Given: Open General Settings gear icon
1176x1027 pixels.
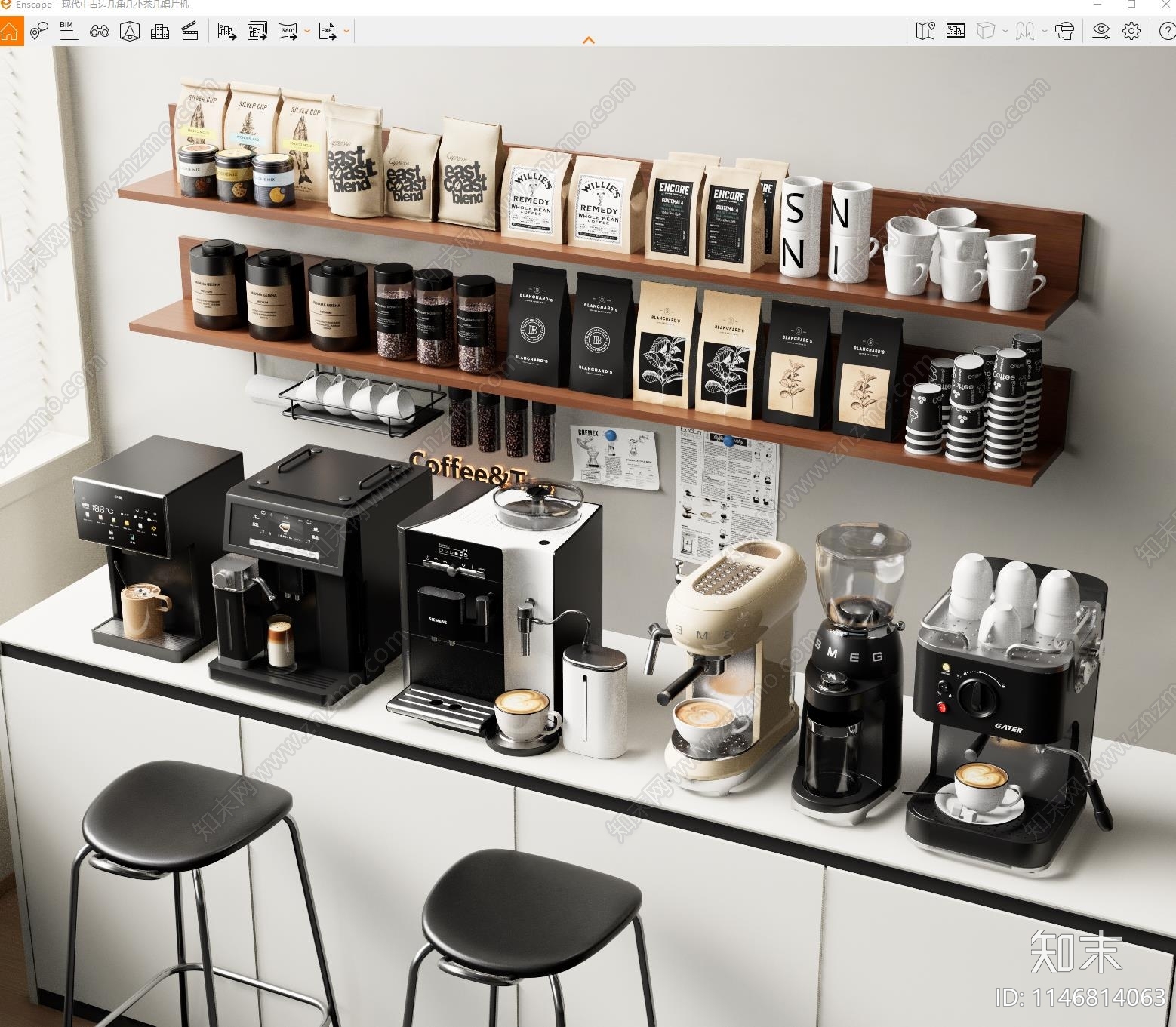Looking at the screenshot, I should 1131,31.
